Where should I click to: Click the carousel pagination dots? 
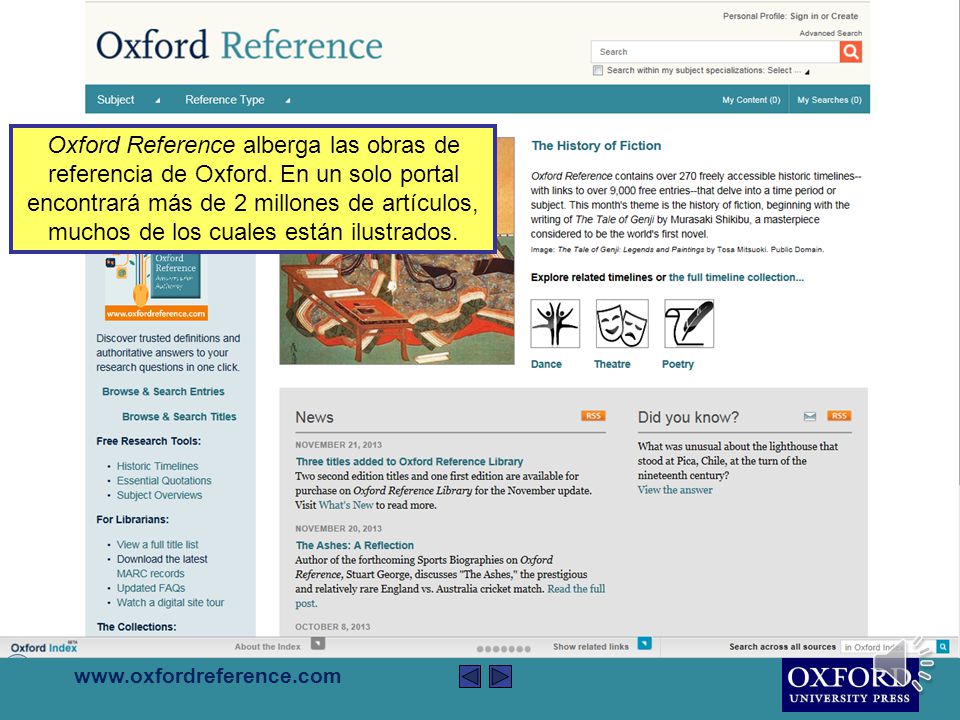coord(503,649)
